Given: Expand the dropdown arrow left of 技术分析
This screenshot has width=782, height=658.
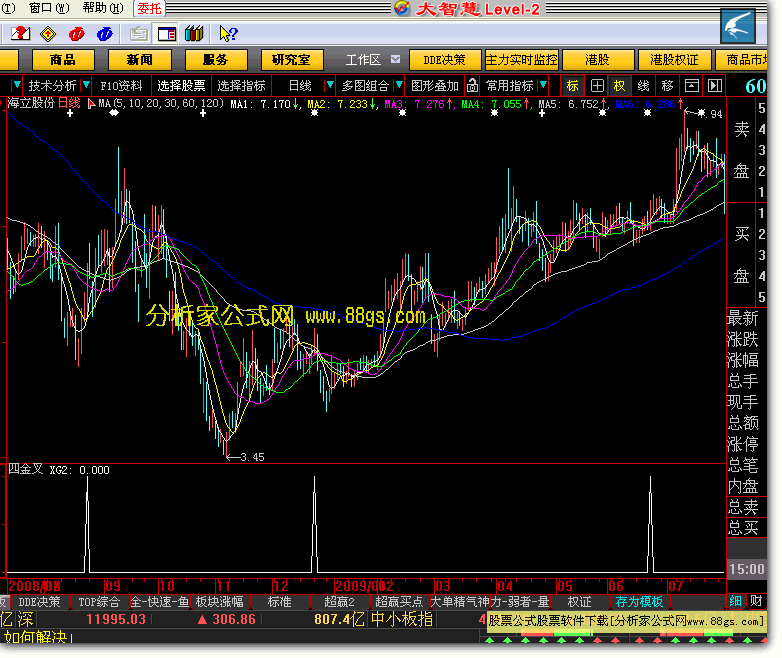Looking at the screenshot, I should coord(16,85).
